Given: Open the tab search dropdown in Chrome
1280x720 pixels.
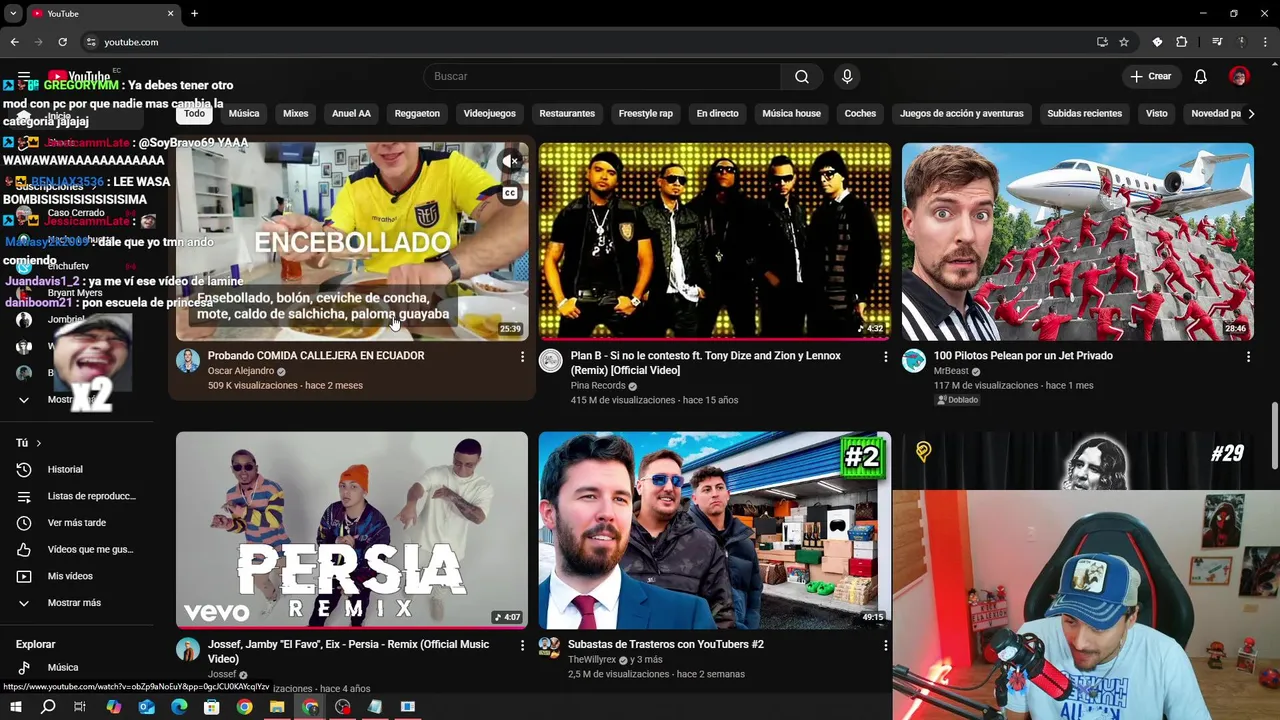Looking at the screenshot, I should (13, 13).
